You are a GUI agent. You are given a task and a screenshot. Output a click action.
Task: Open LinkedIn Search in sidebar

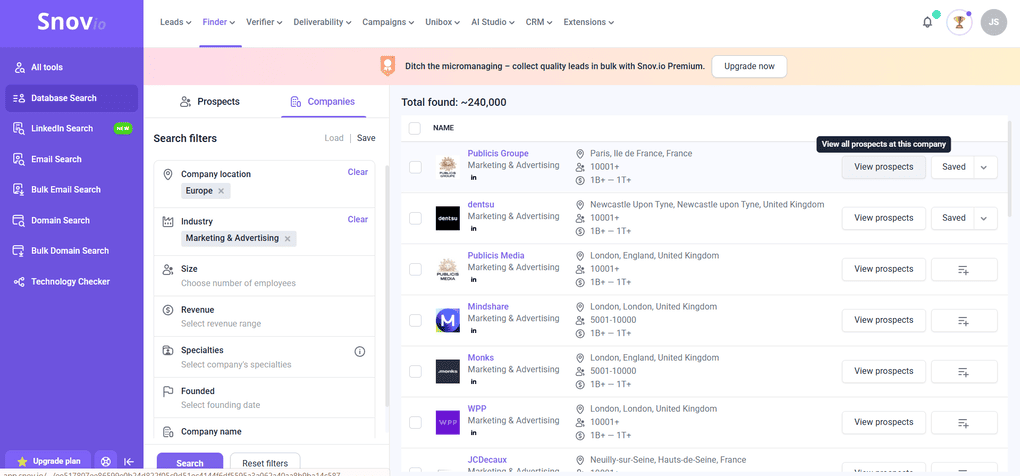click(x=72, y=129)
